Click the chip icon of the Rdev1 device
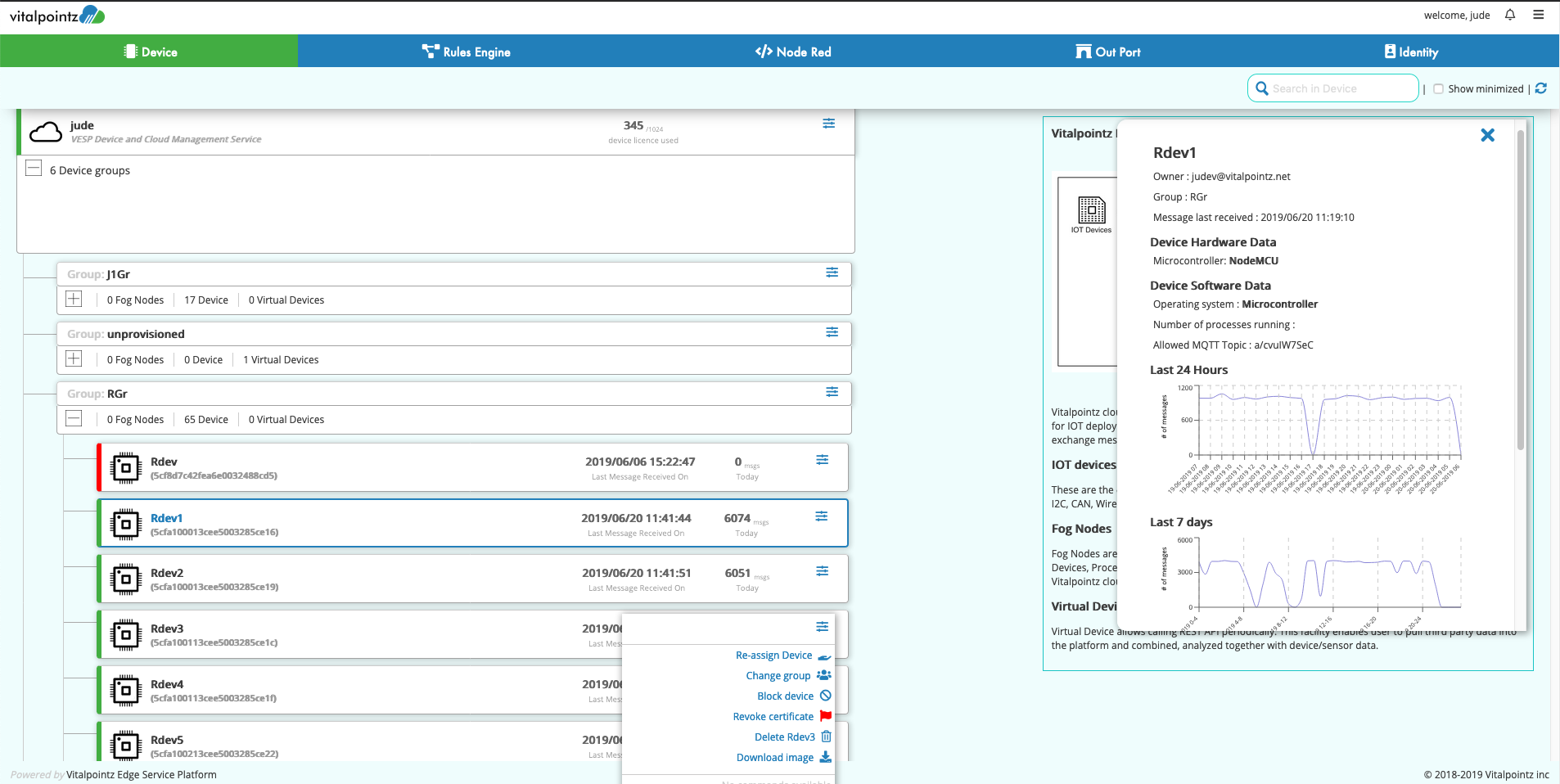The width and height of the screenshot is (1560, 784). point(126,524)
